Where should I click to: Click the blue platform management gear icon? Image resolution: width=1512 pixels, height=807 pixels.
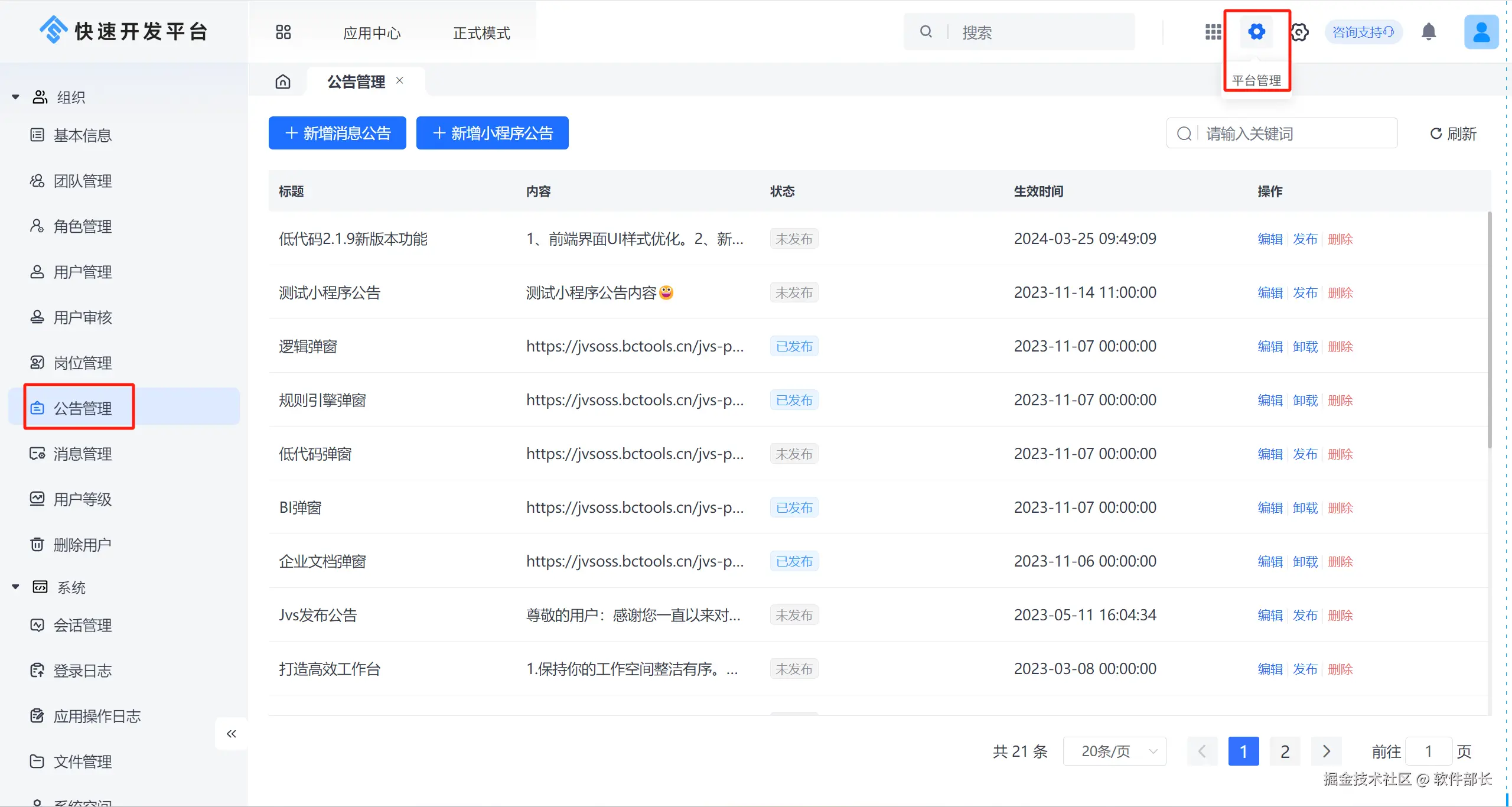click(x=1256, y=32)
